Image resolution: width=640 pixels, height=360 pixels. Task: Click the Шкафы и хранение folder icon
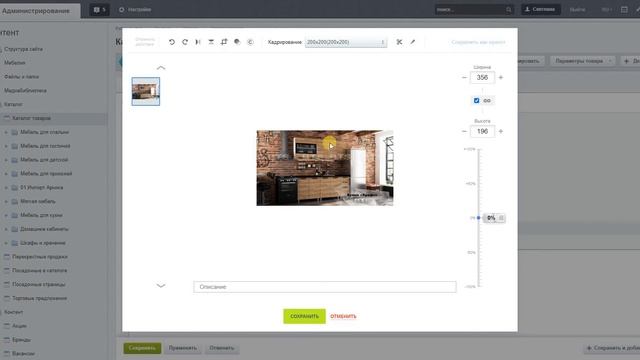click(14, 243)
